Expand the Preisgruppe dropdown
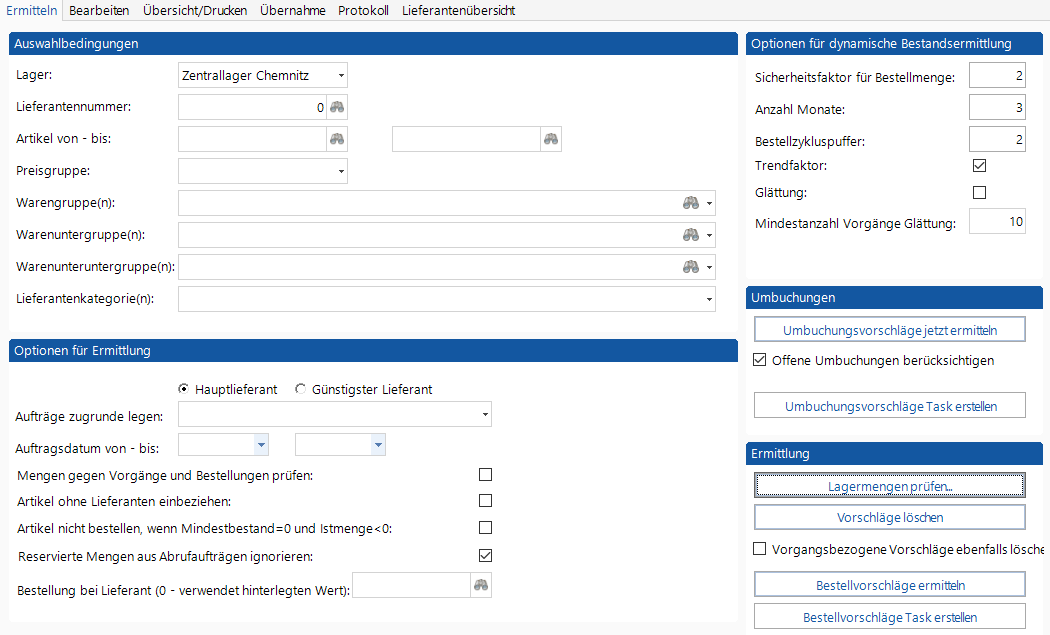The image size is (1050, 635). point(341,171)
